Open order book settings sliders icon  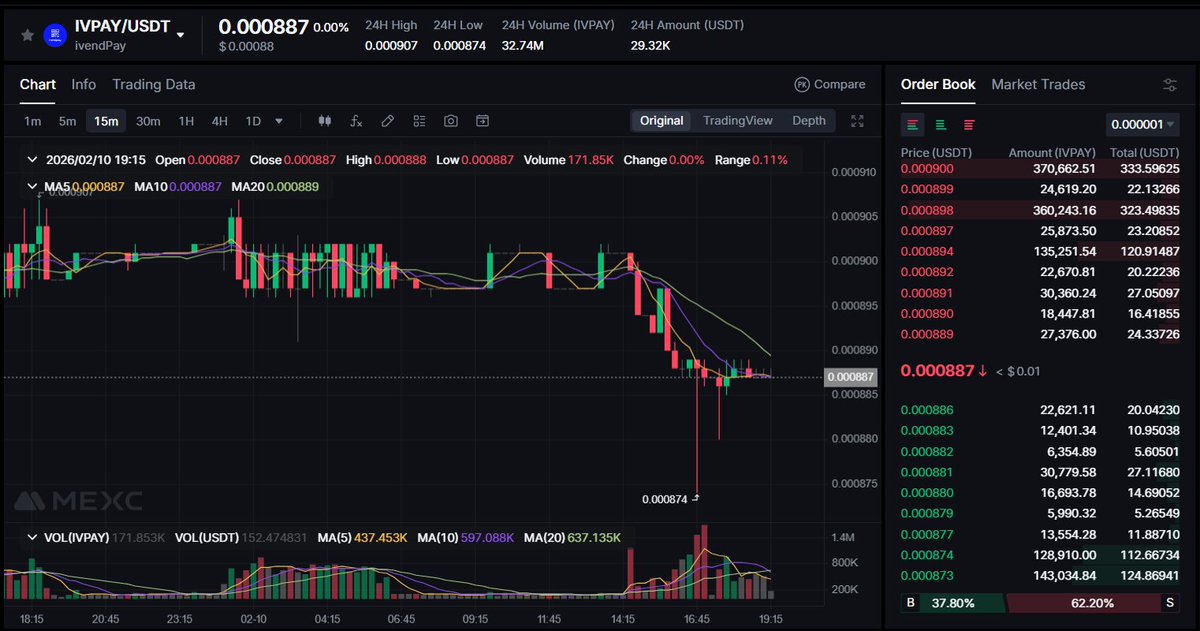(1170, 85)
